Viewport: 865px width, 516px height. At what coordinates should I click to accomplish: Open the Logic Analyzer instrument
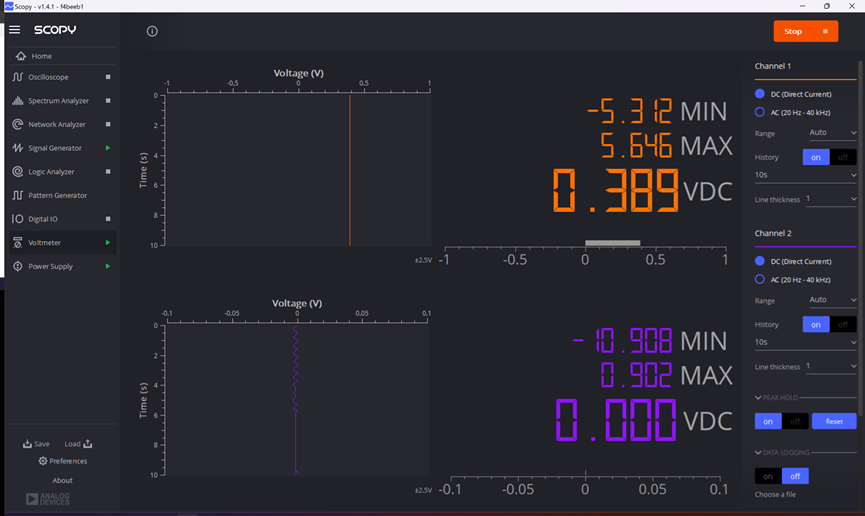[51, 172]
